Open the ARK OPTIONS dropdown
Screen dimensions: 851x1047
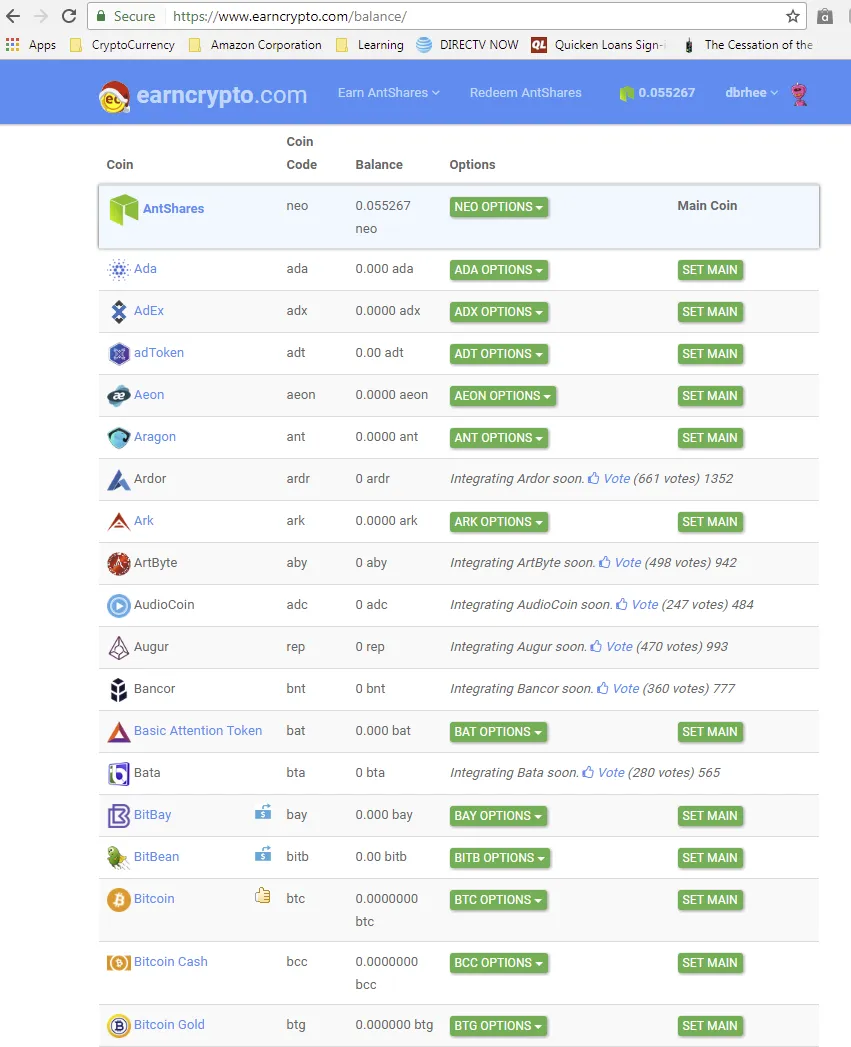tap(498, 521)
